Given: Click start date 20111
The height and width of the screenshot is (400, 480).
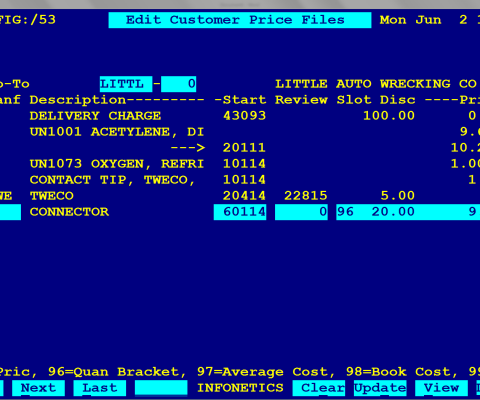Looking at the screenshot, I should [x=244, y=148].
